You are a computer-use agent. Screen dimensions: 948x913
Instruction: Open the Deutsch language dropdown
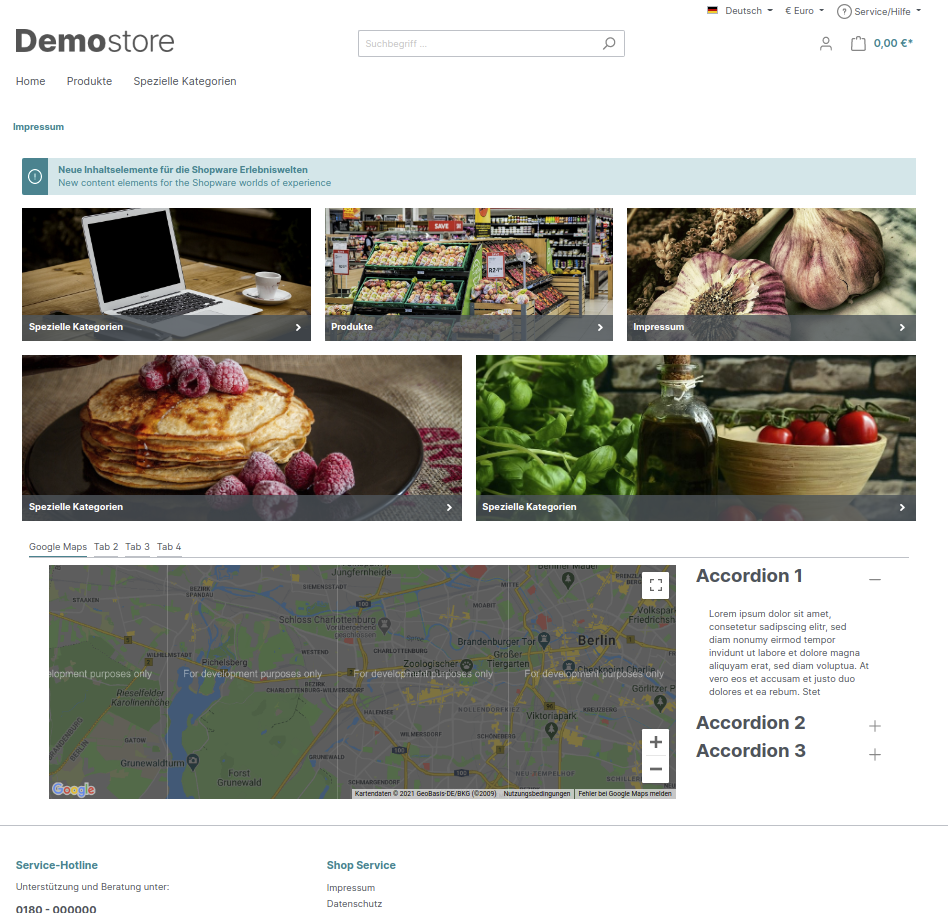(740, 11)
